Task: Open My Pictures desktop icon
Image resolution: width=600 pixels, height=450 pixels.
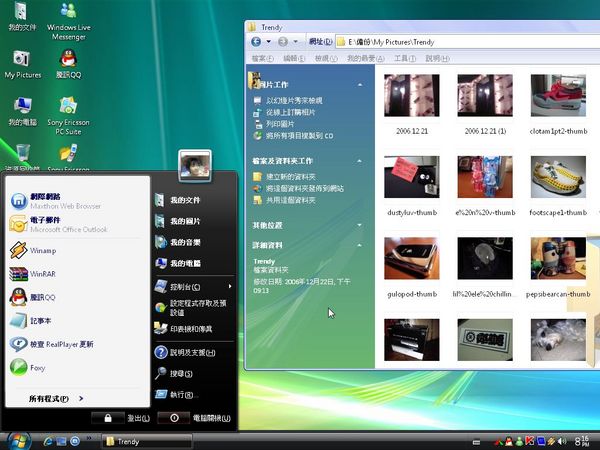Action: click(23, 64)
